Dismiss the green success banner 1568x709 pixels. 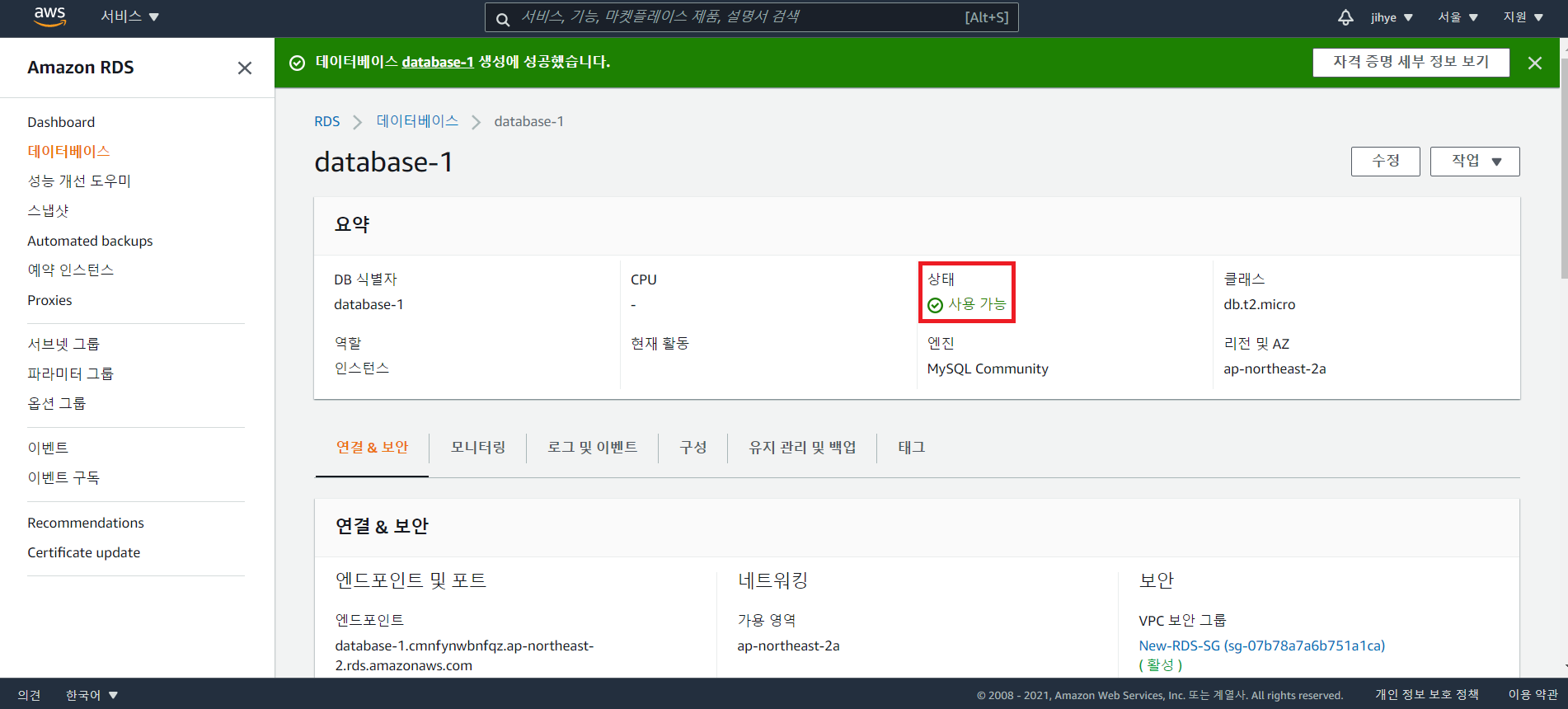click(x=1534, y=63)
